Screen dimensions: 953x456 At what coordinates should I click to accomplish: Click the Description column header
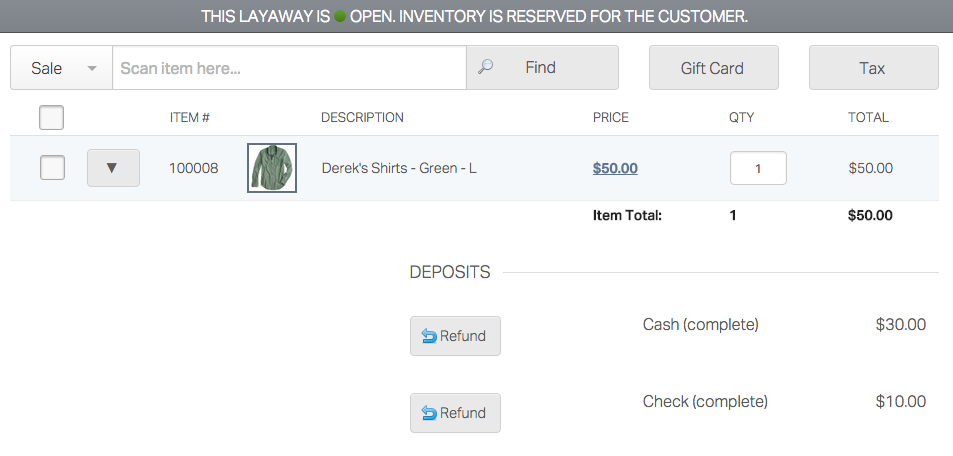coord(362,118)
